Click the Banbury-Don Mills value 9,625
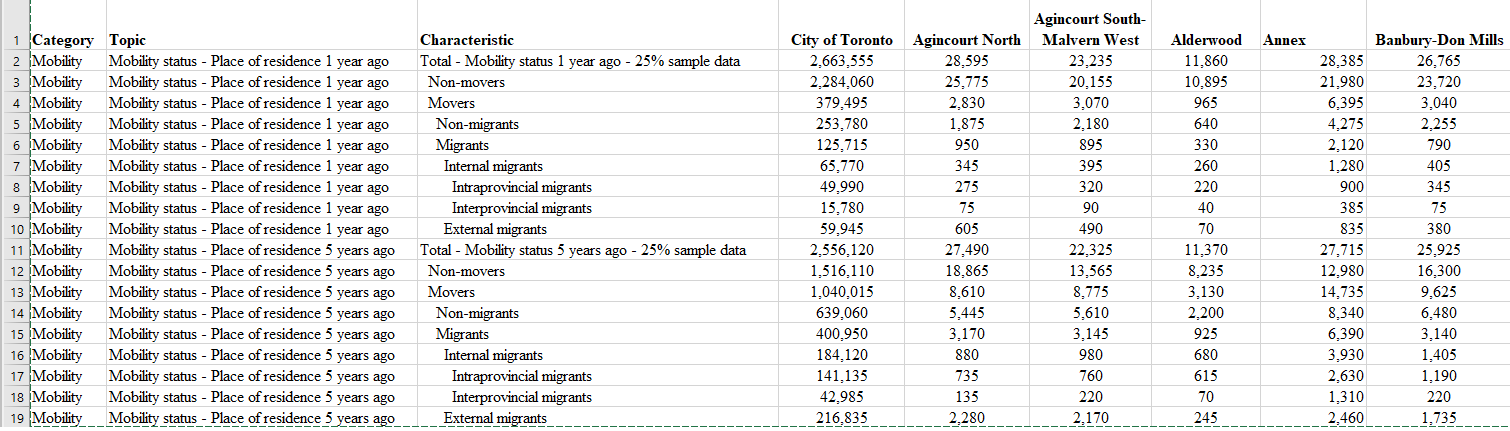 click(x=1440, y=292)
